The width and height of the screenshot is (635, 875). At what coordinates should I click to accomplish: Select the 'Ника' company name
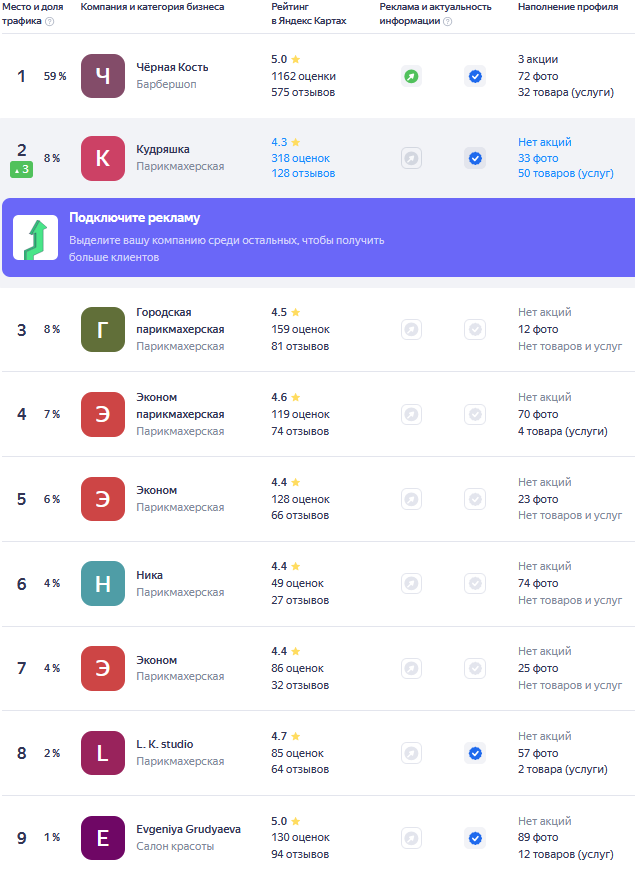pyautogui.click(x=150, y=575)
